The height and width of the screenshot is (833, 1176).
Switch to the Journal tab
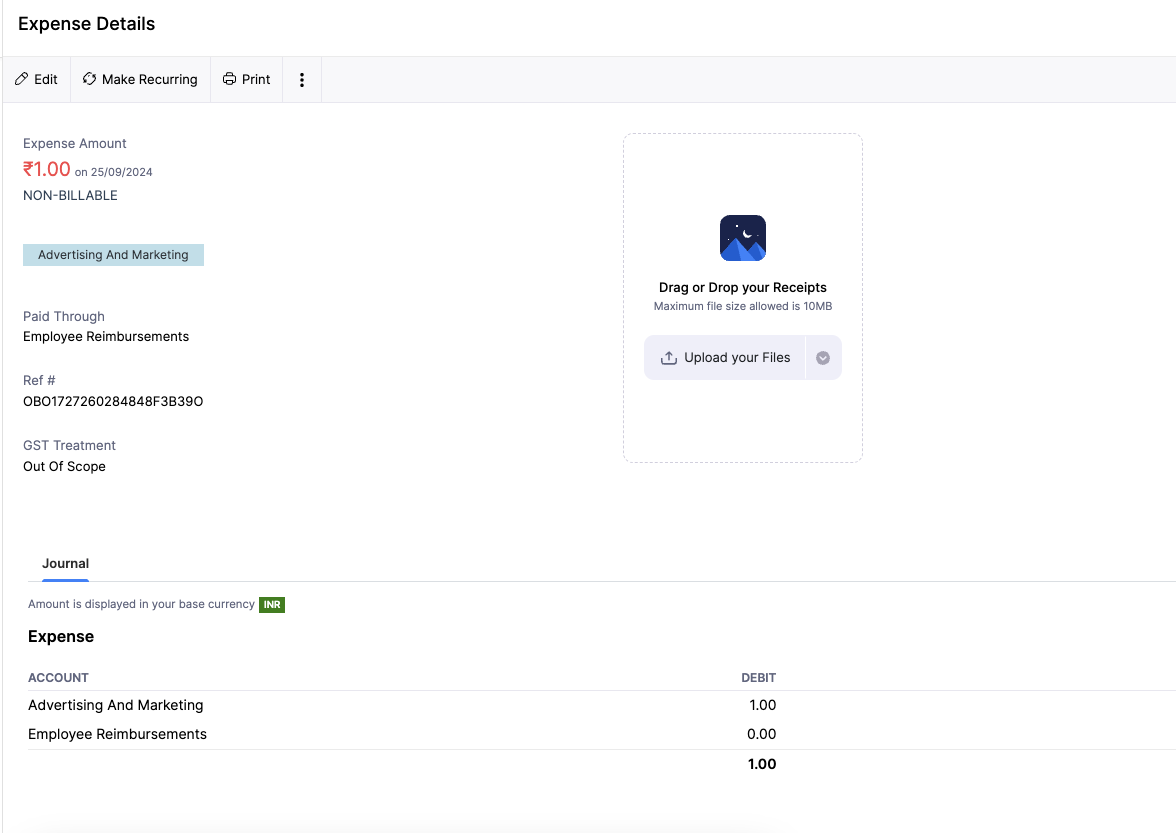[x=65, y=563]
